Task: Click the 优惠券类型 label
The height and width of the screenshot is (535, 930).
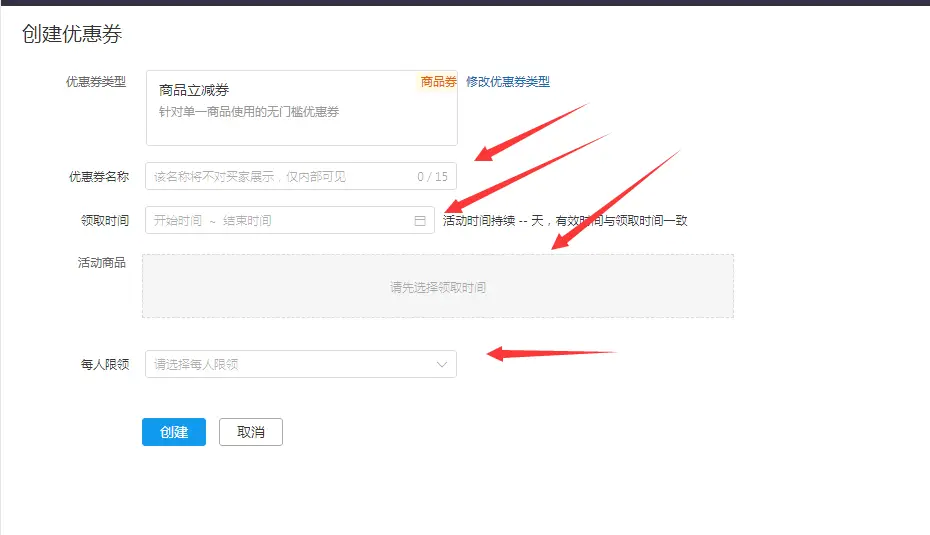Action: pos(96,82)
